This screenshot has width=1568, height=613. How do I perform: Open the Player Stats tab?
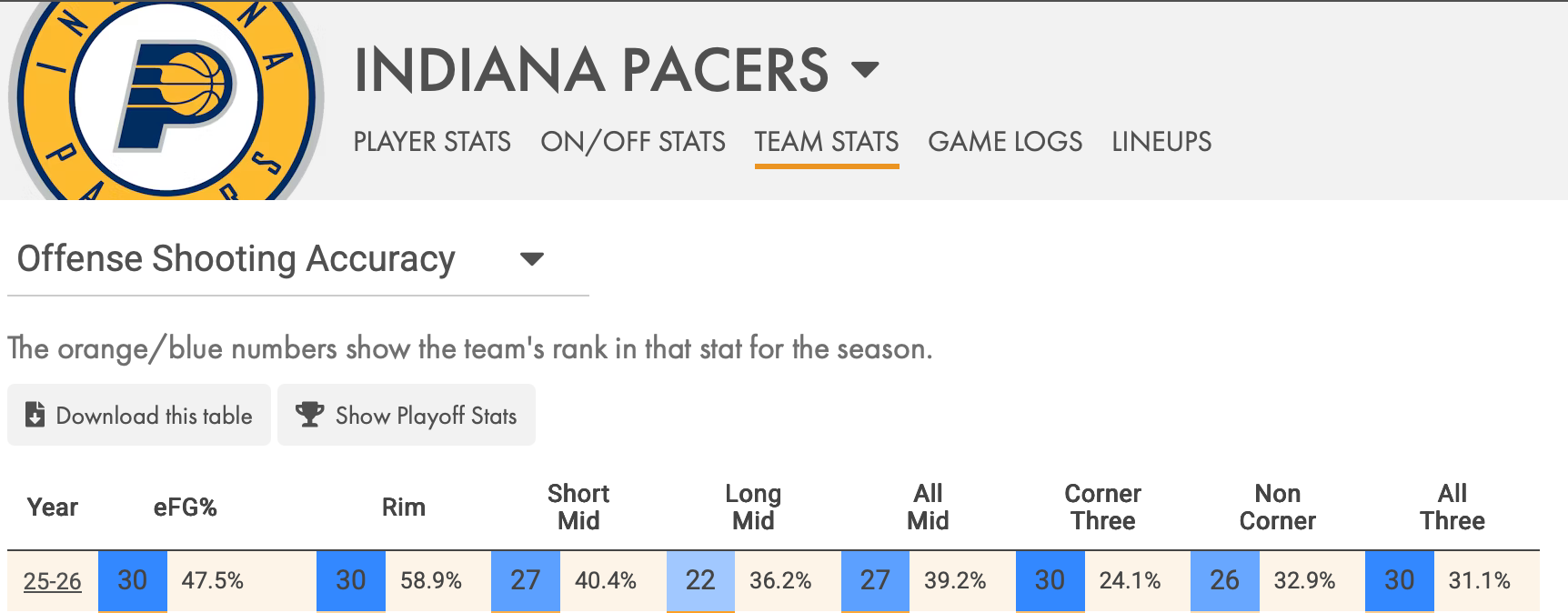coord(432,142)
